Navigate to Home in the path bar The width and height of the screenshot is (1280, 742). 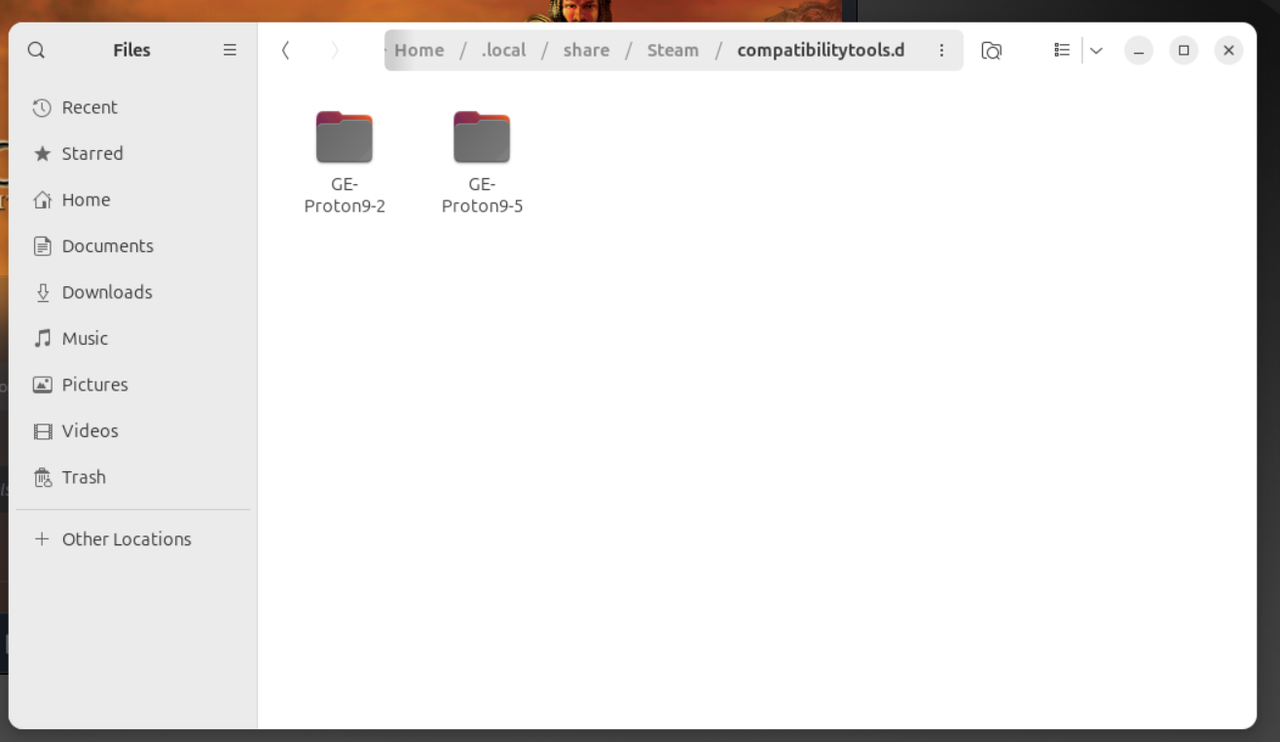(x=419, y=50)
